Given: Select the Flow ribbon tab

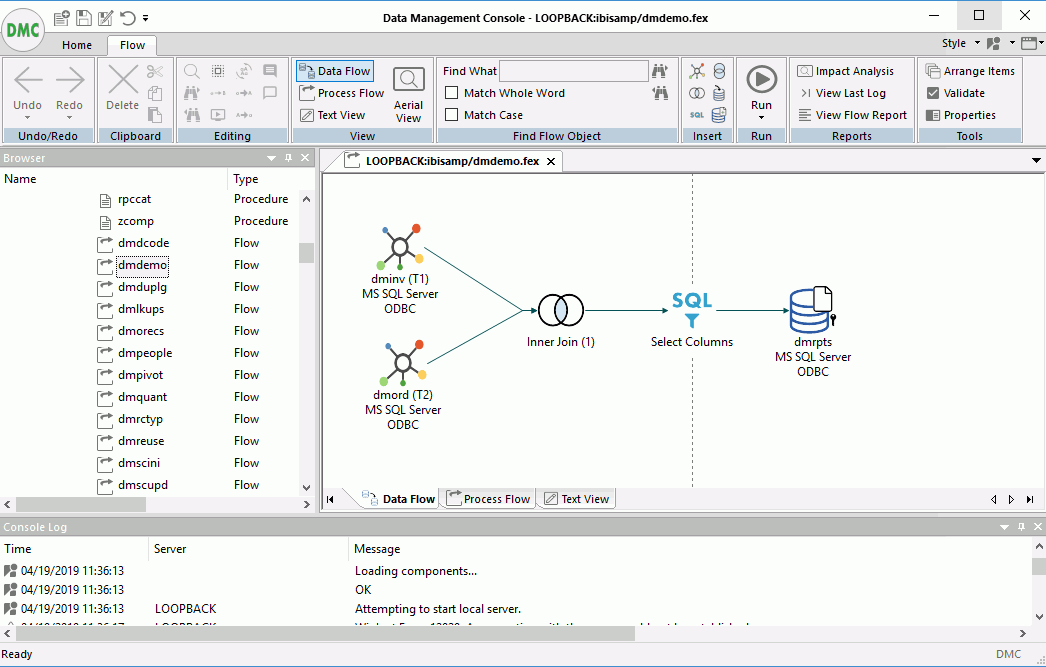Looking at the screenshot, I should point(132,45).
